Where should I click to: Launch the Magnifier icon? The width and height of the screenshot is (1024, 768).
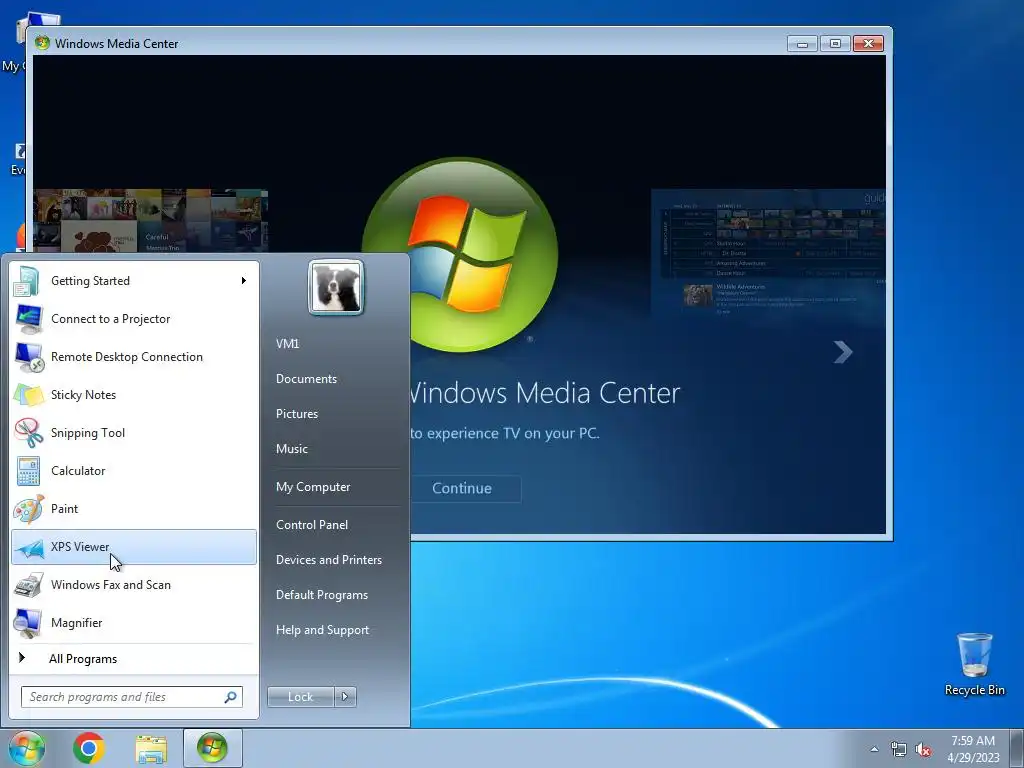pos(28,622)
